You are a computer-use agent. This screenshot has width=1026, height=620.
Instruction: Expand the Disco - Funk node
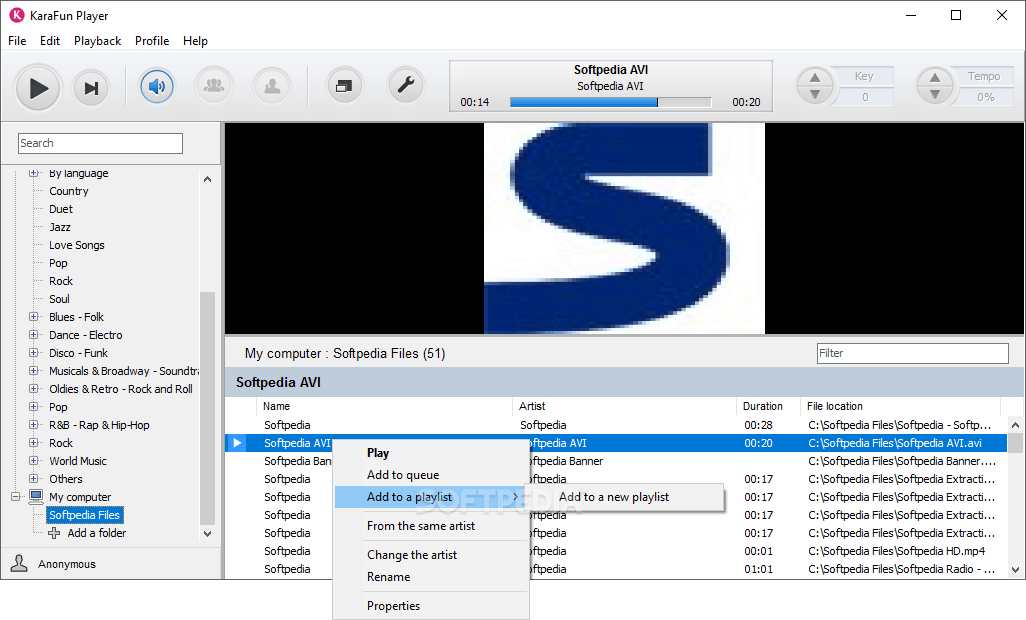[34, 353]
